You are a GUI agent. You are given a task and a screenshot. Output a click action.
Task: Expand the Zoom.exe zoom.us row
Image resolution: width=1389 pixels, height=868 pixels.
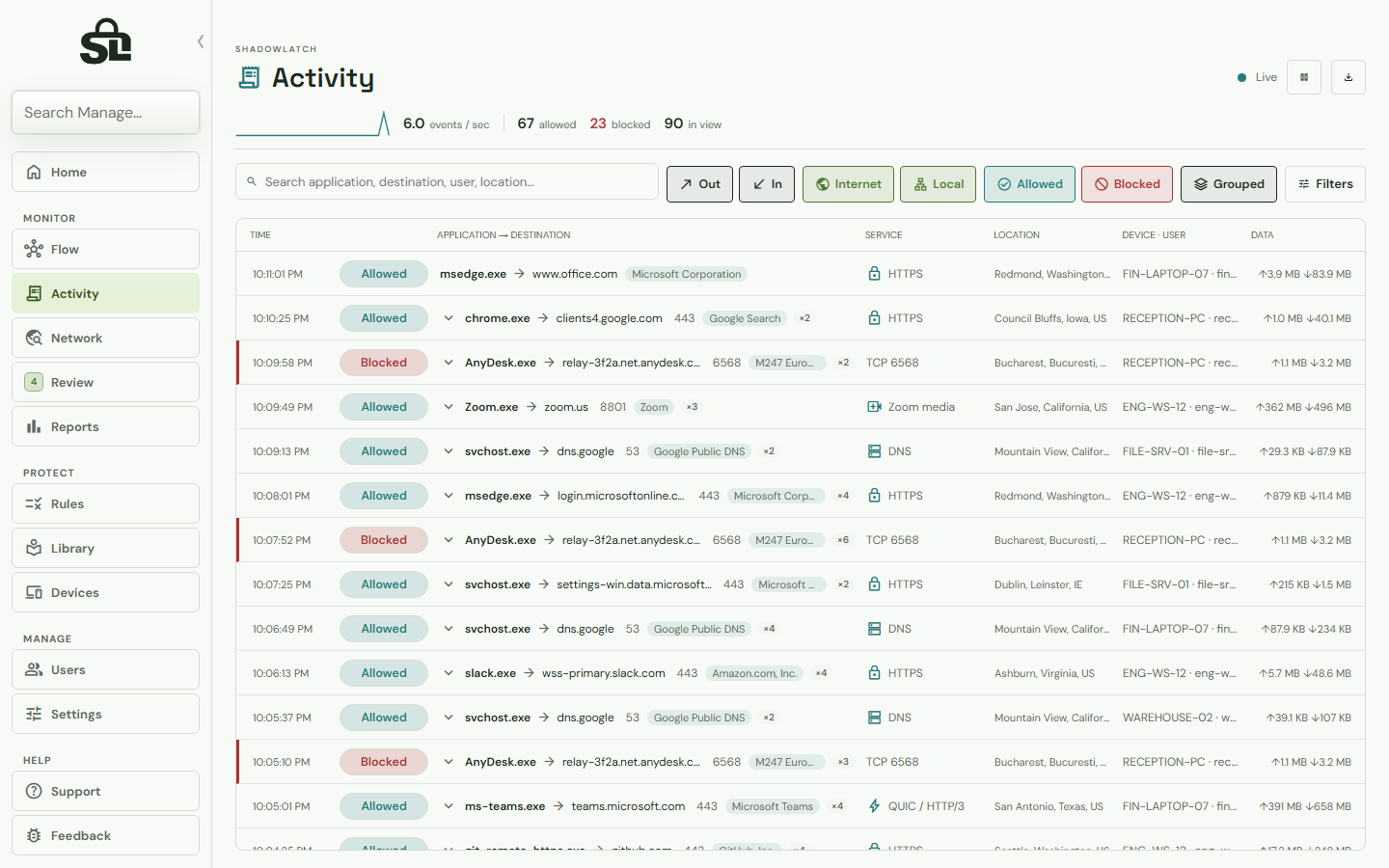[449, 407]
